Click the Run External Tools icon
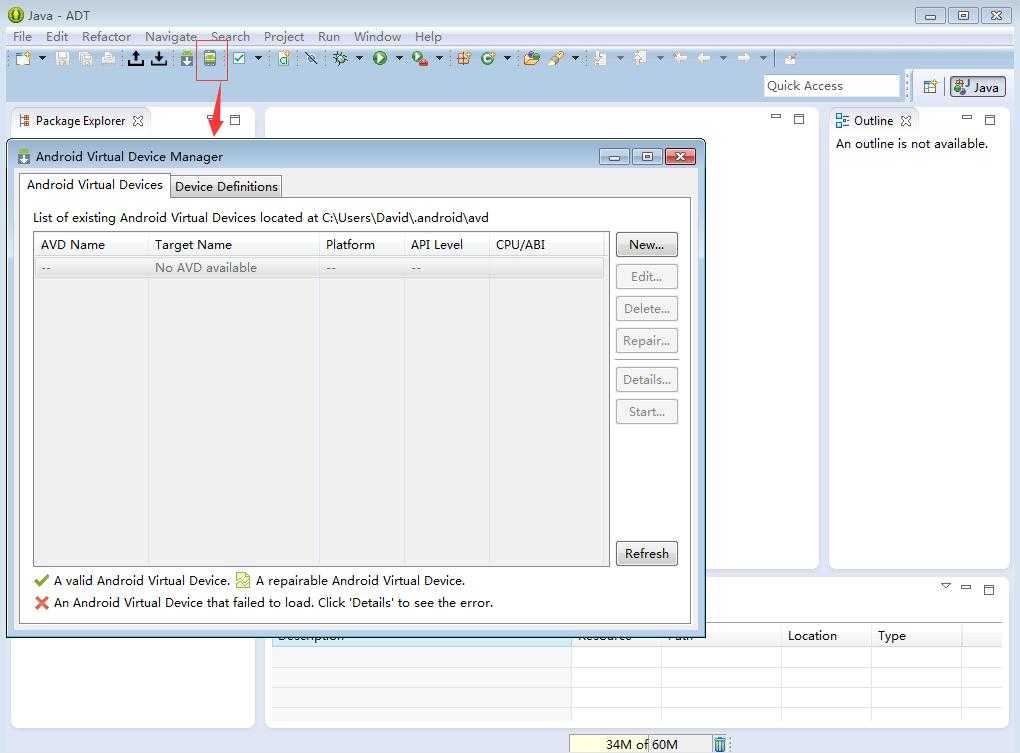 (x=420, y=59)
